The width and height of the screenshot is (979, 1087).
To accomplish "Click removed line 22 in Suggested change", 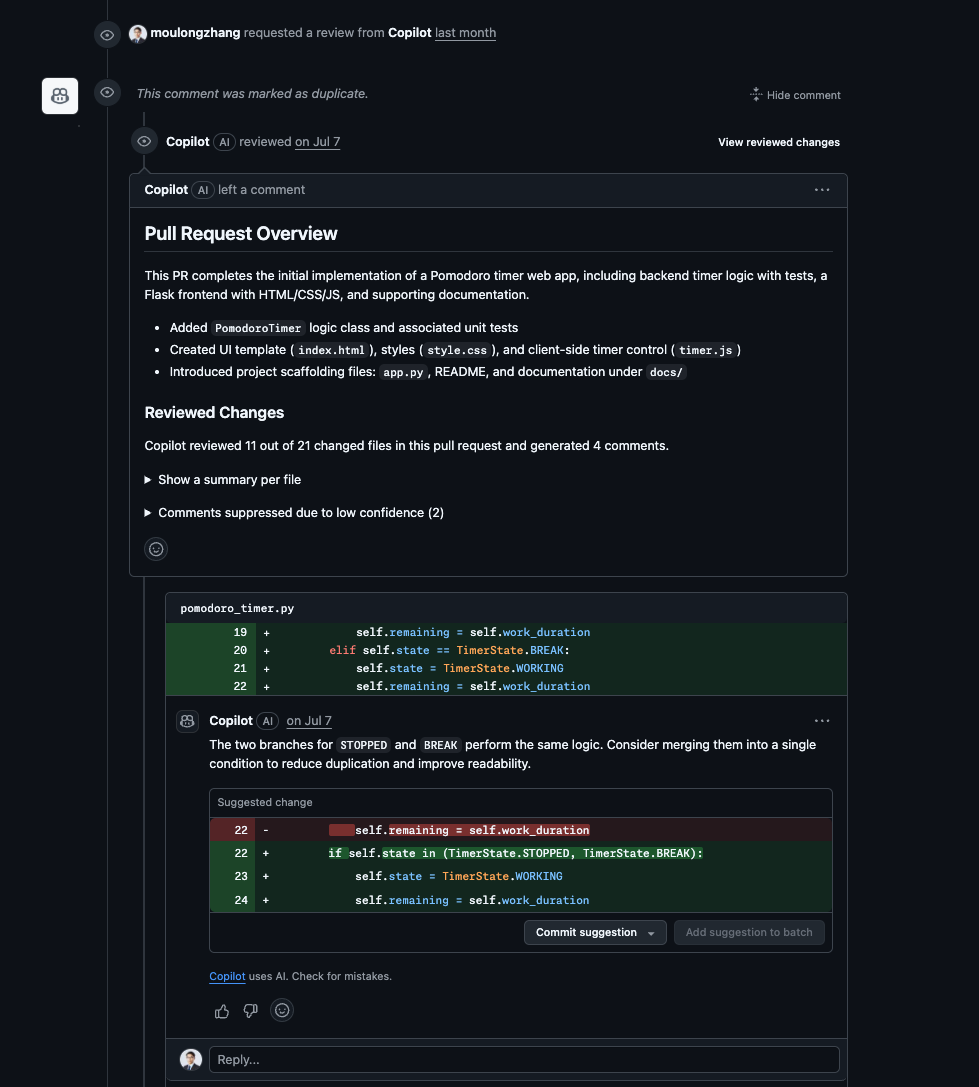I will point(521,830).
